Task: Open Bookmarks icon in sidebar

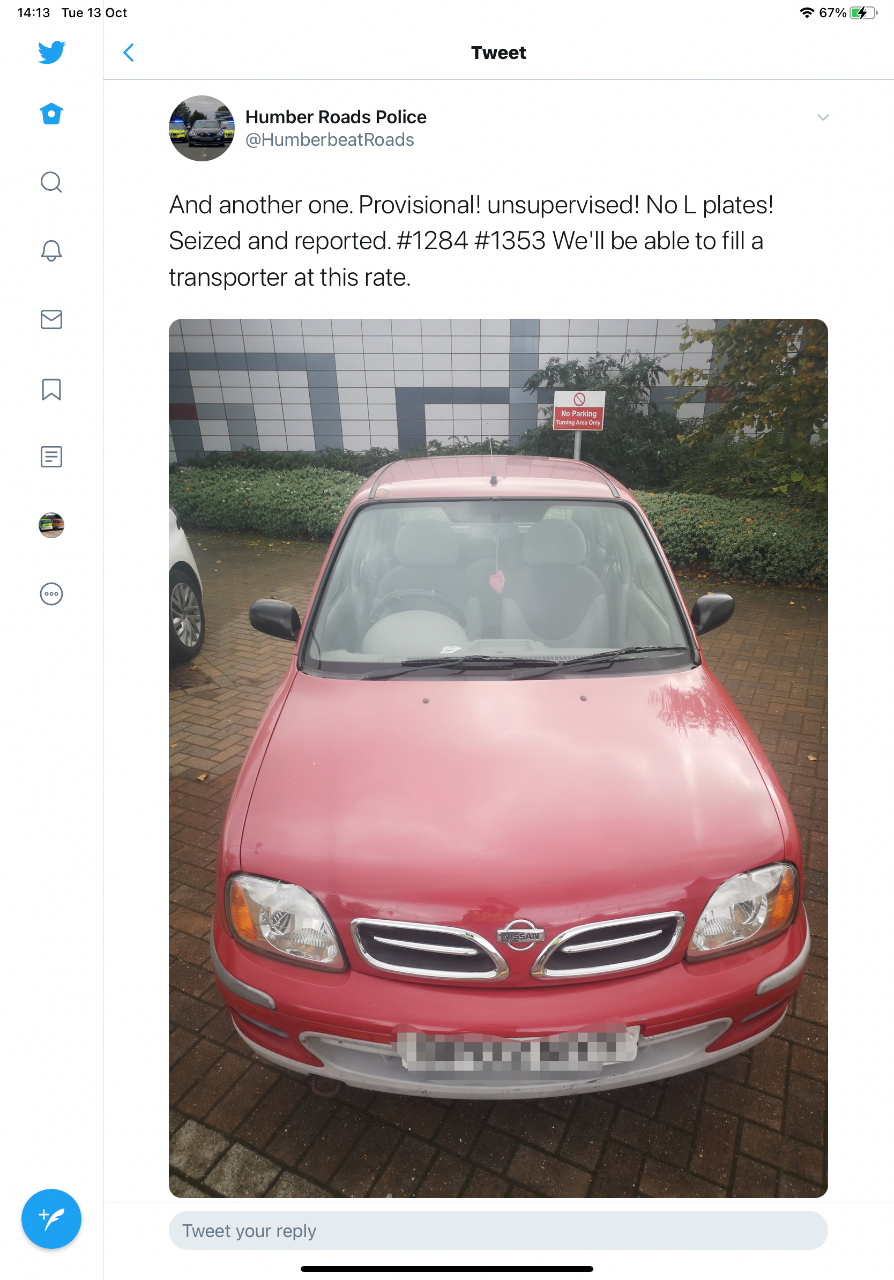Action: point(52,389)
